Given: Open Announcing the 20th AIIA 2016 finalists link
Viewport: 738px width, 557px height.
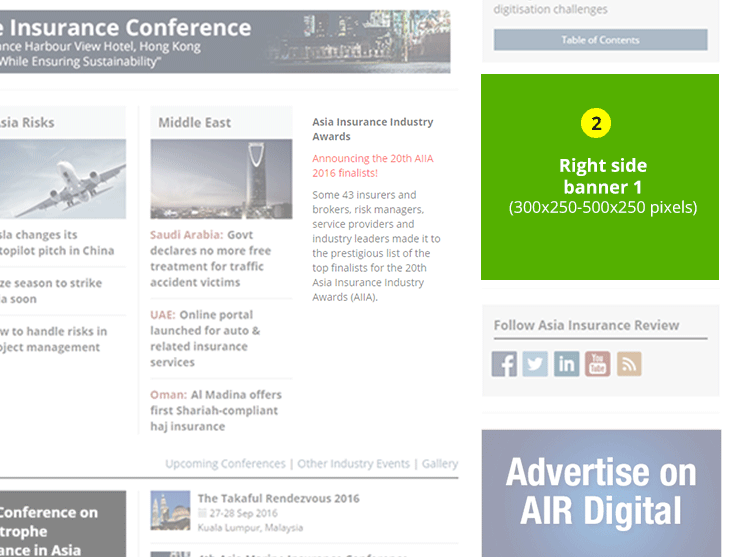Looking at the screenshot, I should [x=372, y=165].
